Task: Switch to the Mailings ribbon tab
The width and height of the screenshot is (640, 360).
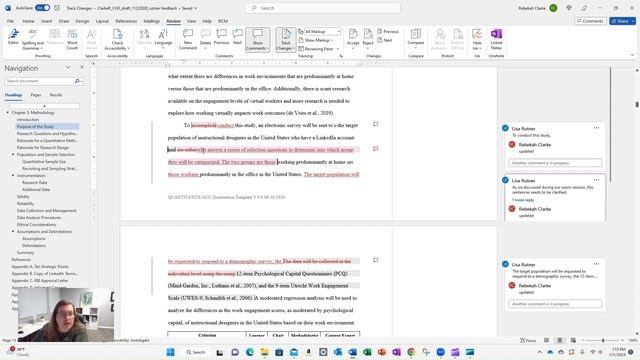Action: click(x=151, y=21)
